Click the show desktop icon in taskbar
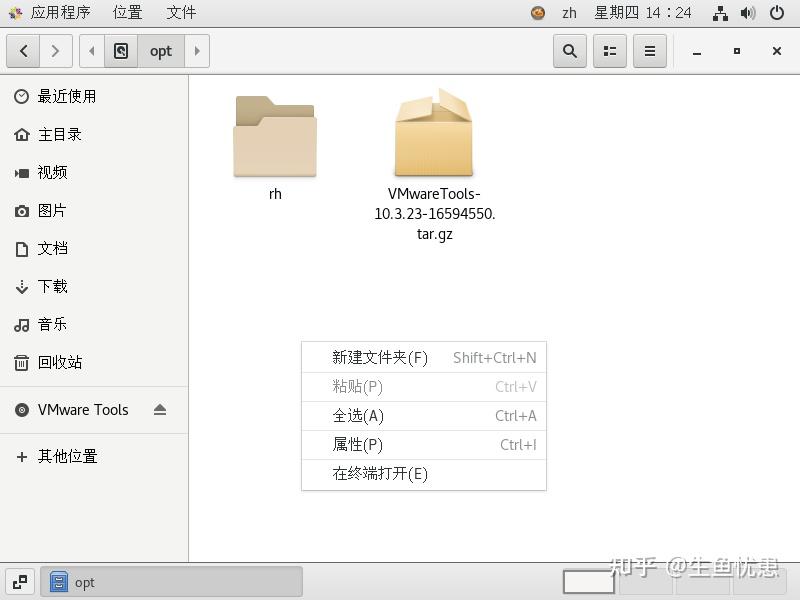Screen dimensions: 800x600 20,582
